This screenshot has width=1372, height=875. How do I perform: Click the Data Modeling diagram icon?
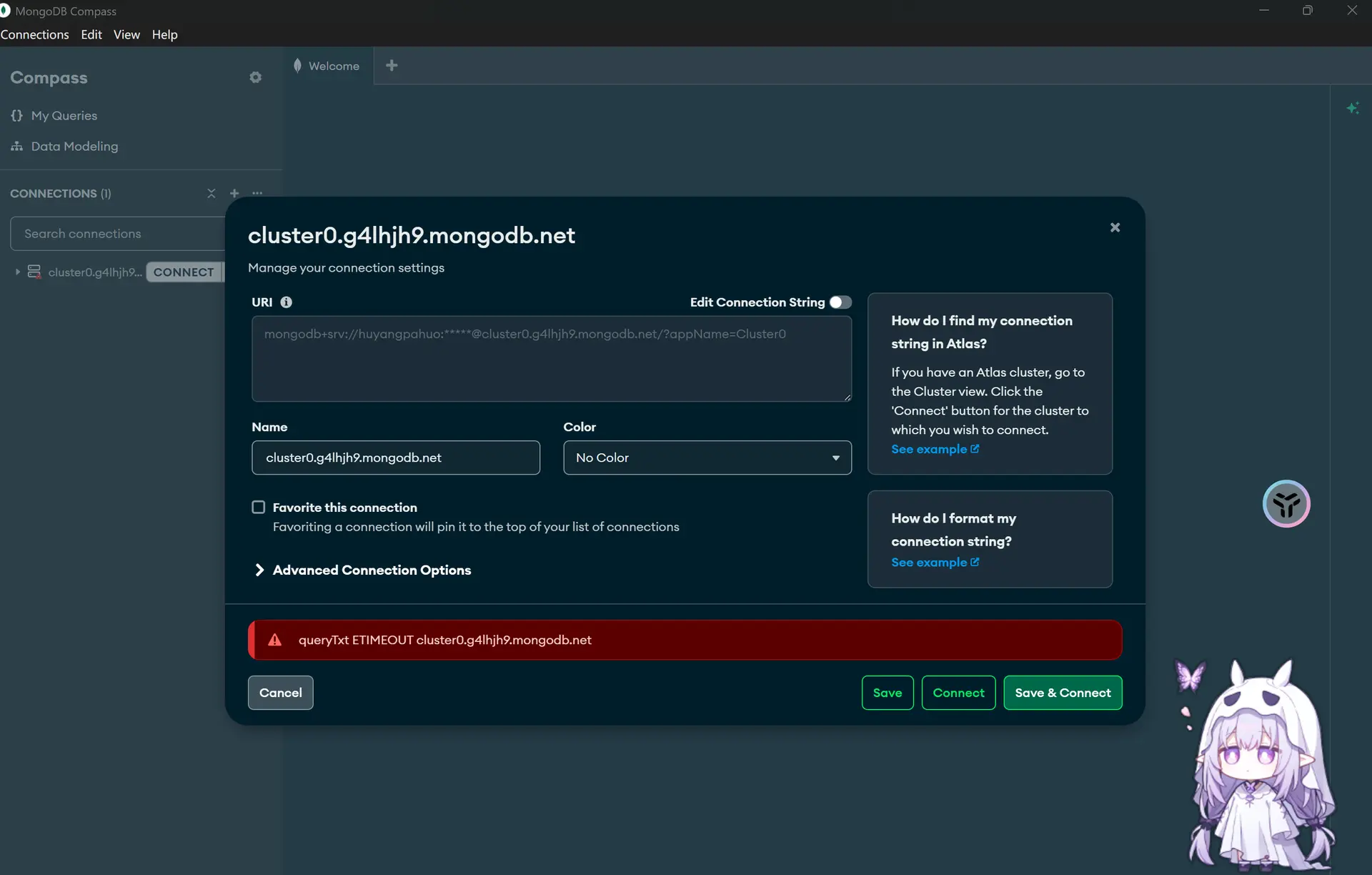(x=16, y=146)
